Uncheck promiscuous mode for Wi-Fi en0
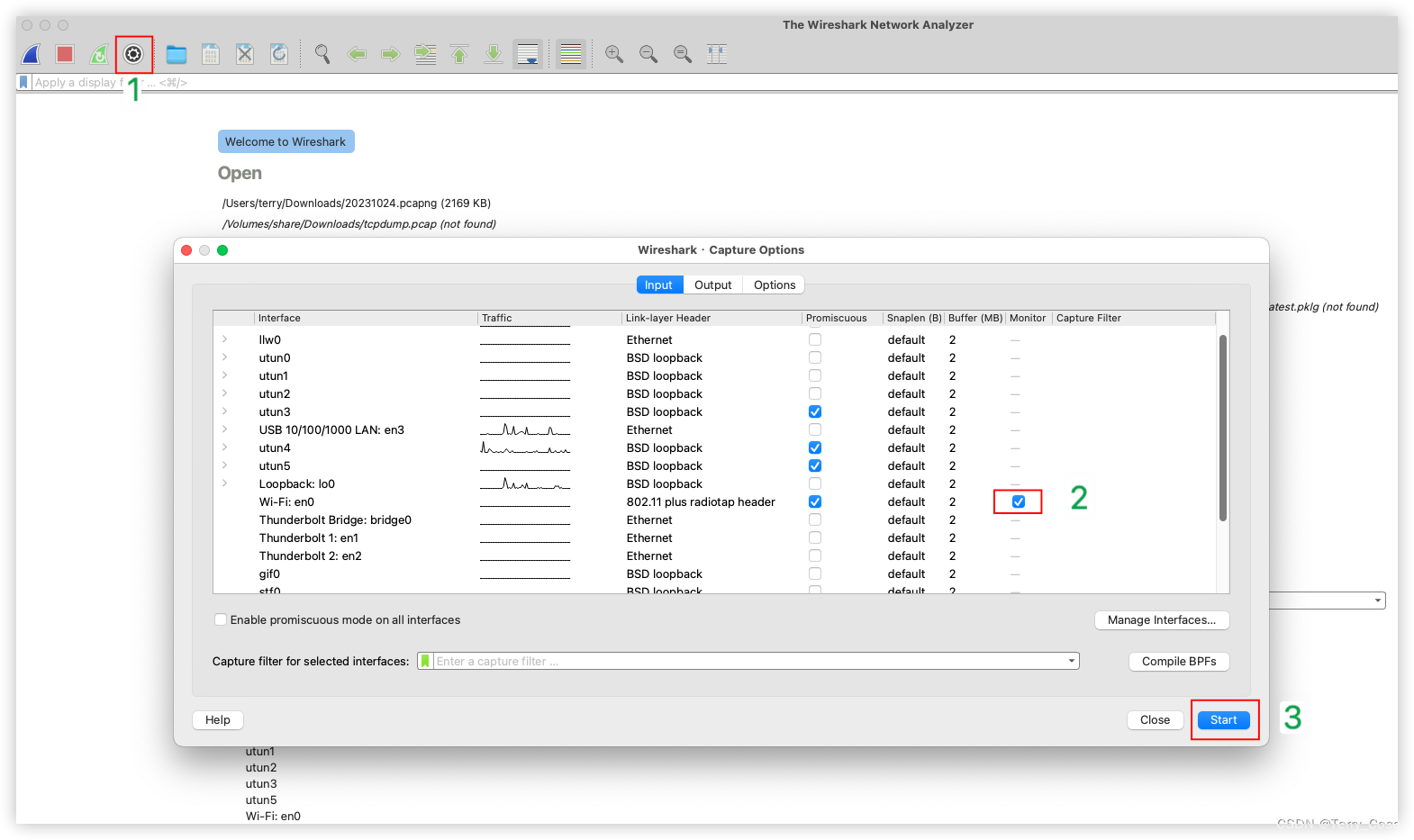The width and height of the screenshot is (1414, 840). pyautogui.click(x=815, y=501)
